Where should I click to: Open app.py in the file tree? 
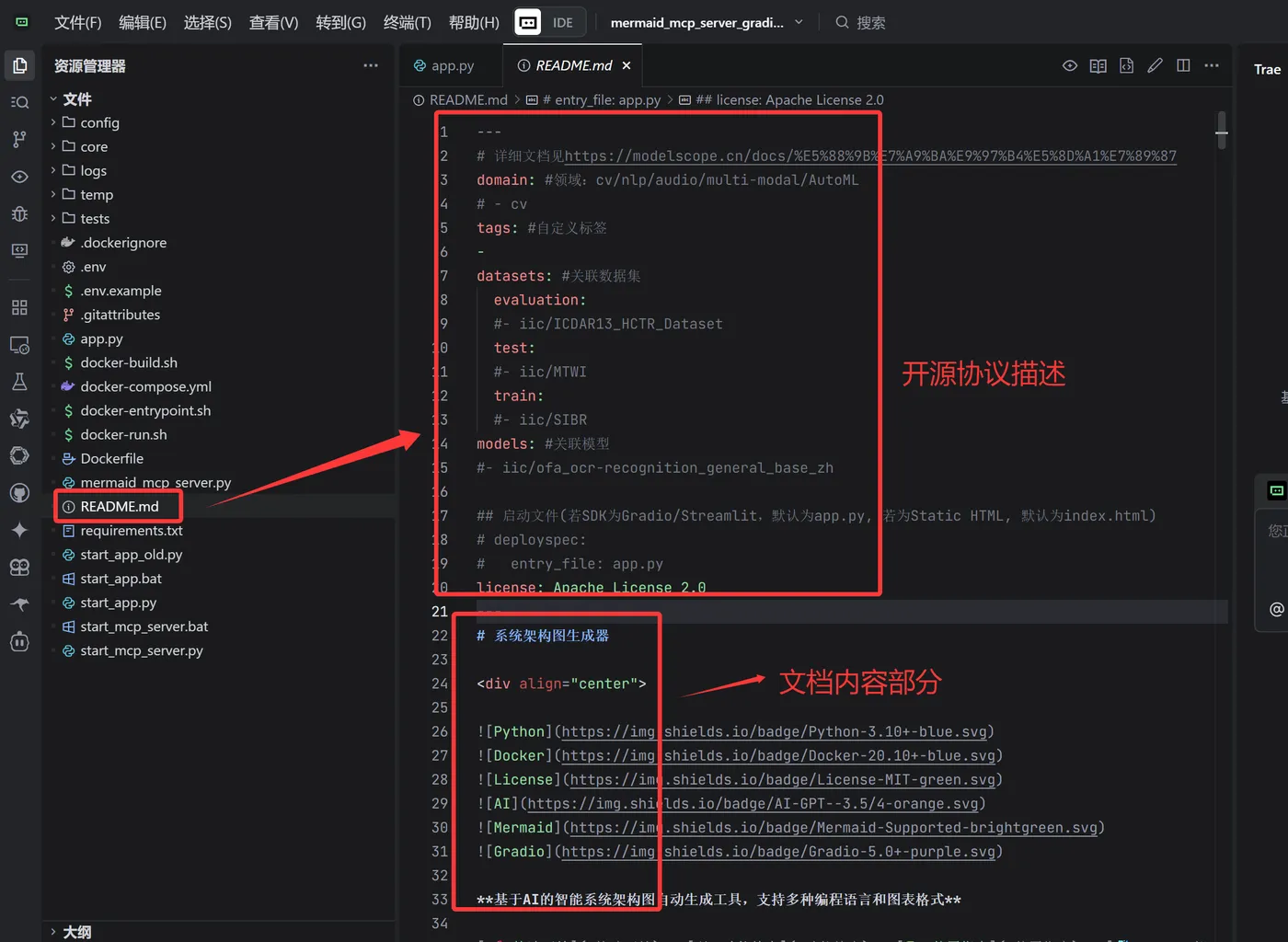[101, 339]
